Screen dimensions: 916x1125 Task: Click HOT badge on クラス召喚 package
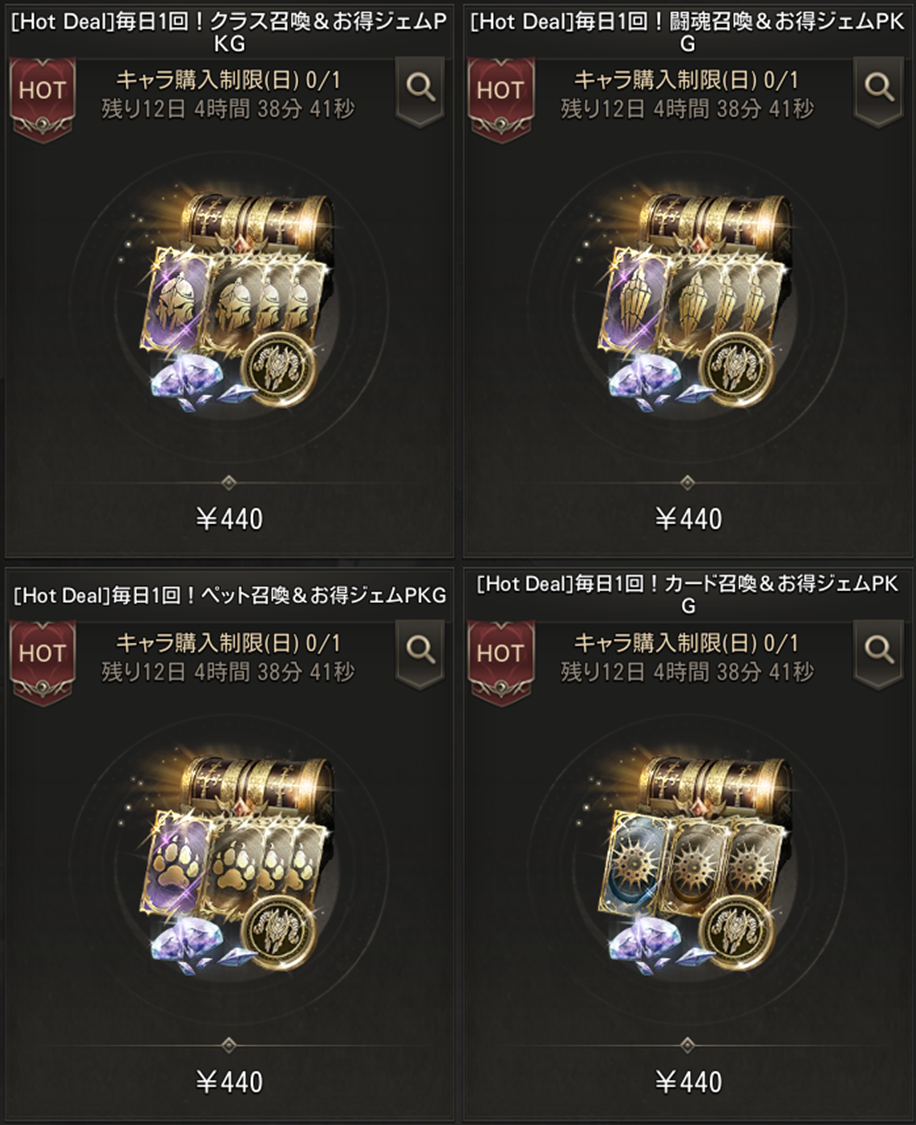(42, 99)
